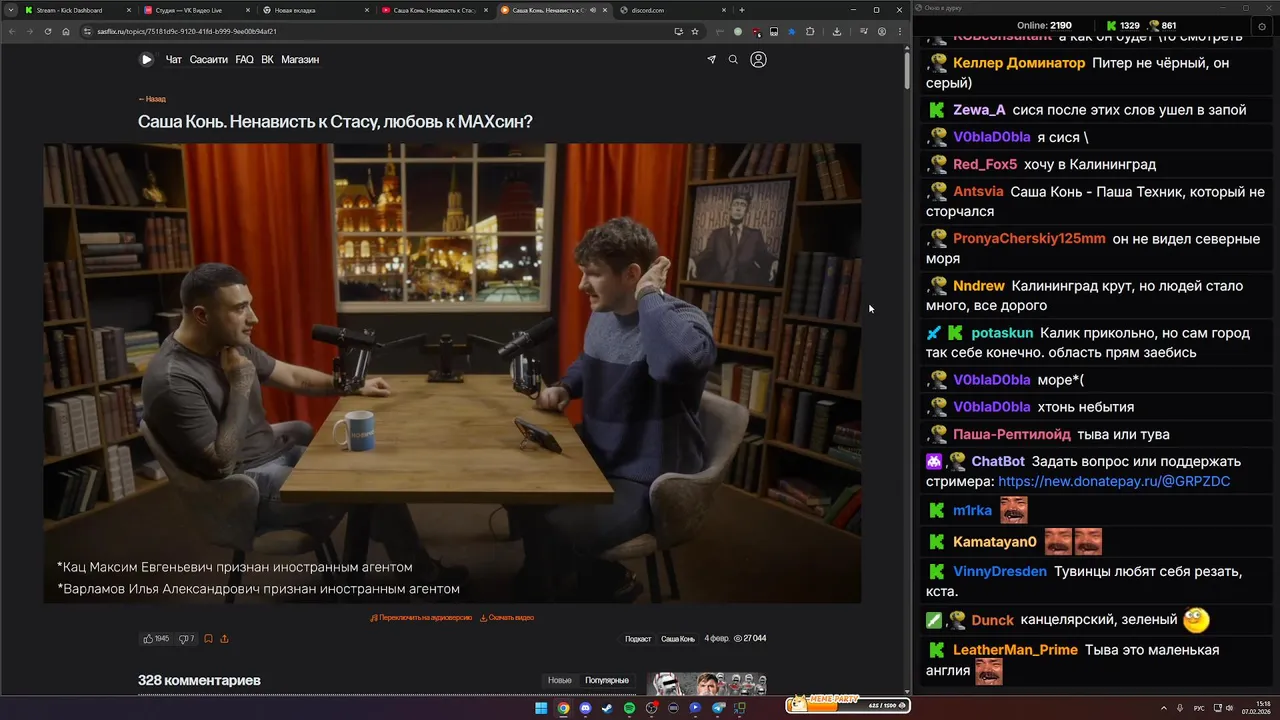
Task: Bookmark this page with star icon
Action: (695, 31)
